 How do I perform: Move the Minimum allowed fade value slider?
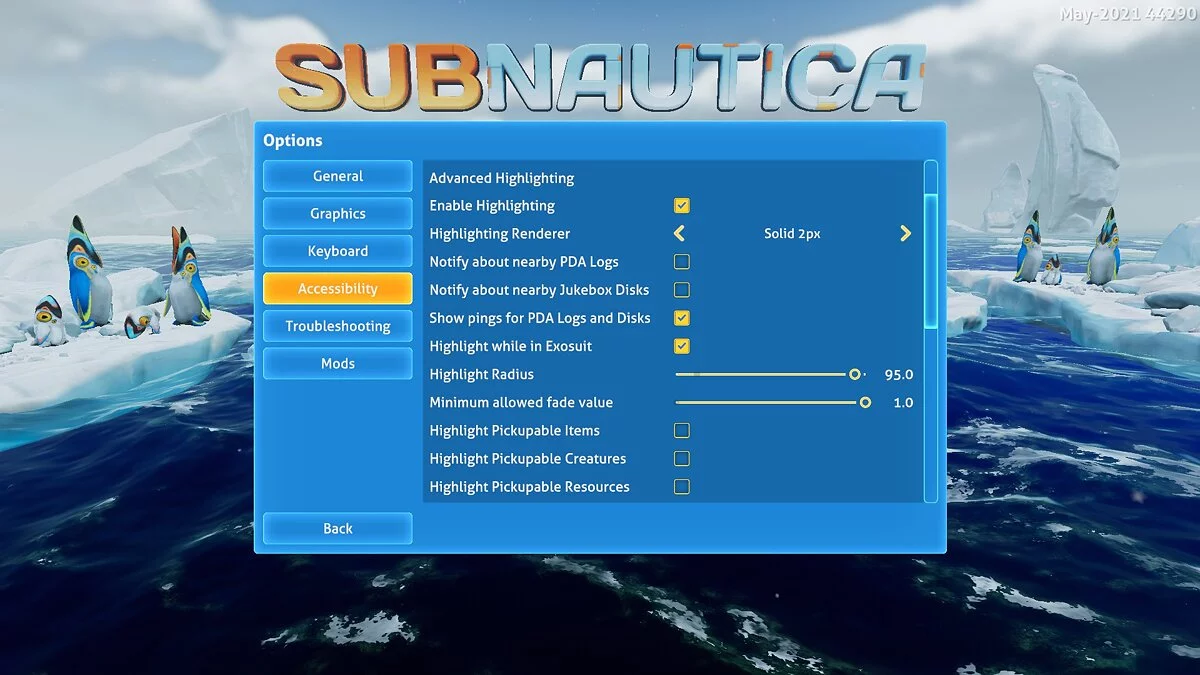(865, 402)
